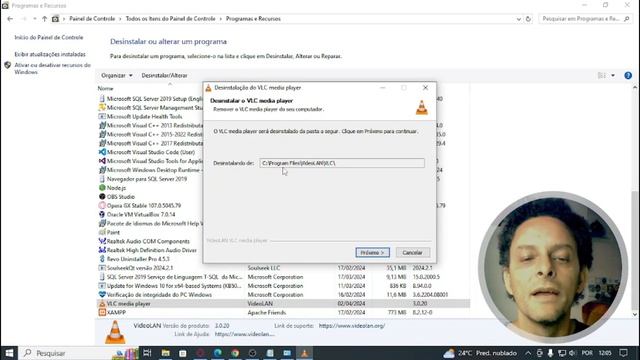
Task: Expand the view options dropdown arrow
Action: tap(613, 76)
